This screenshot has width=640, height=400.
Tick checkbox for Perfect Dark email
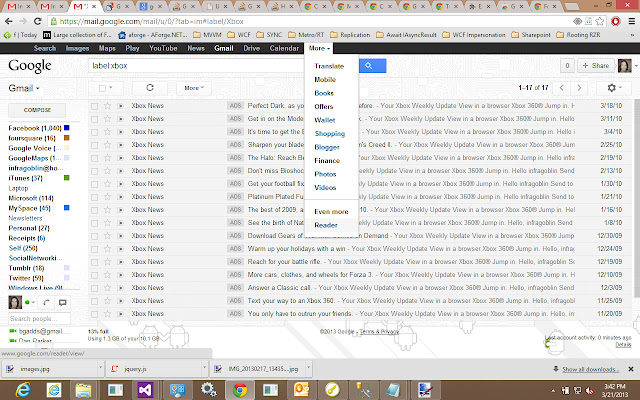click(x=94, y=106)
